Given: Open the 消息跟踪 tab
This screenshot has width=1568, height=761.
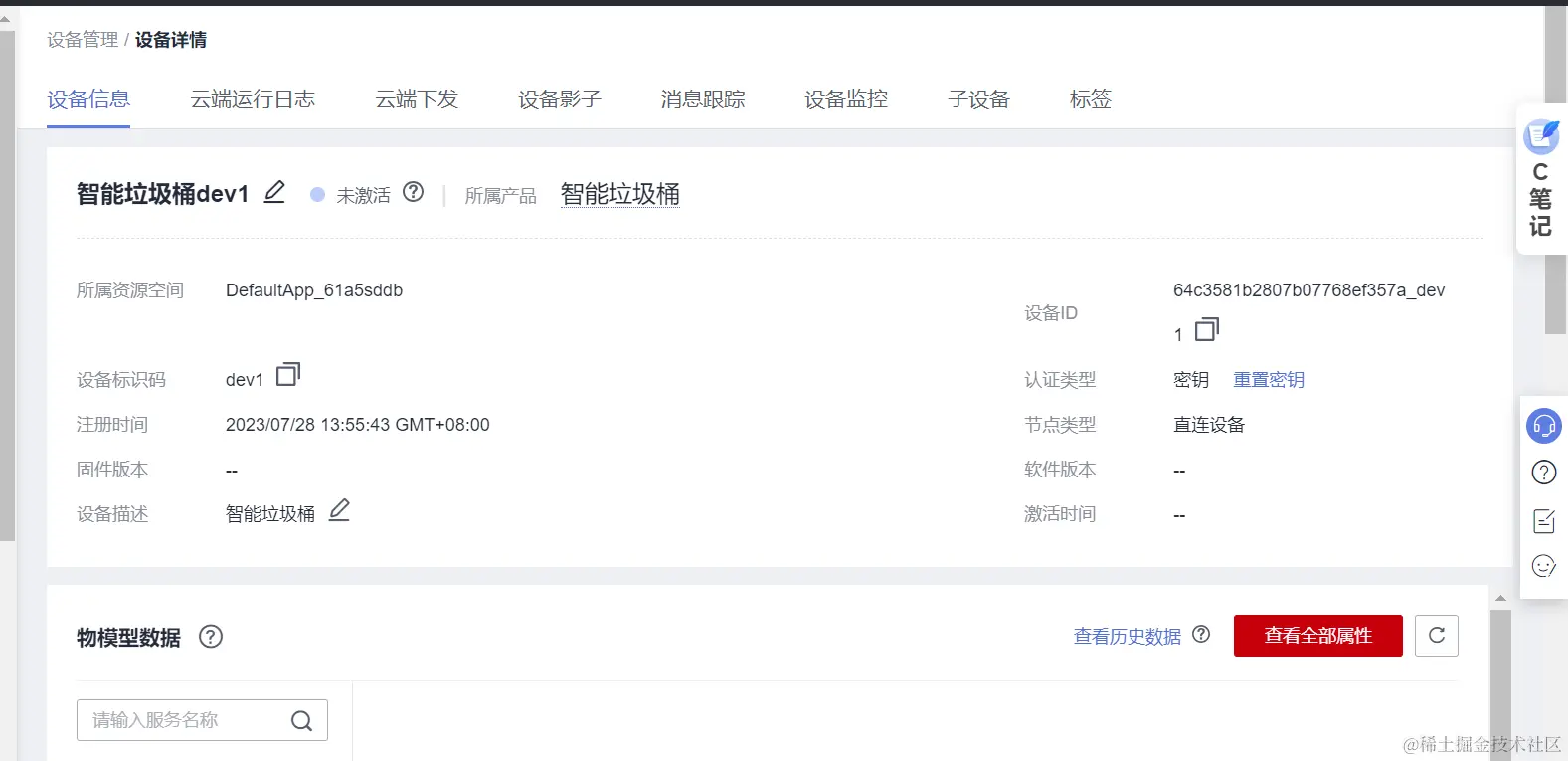Looking at the screenshot, I should point(703,99).
